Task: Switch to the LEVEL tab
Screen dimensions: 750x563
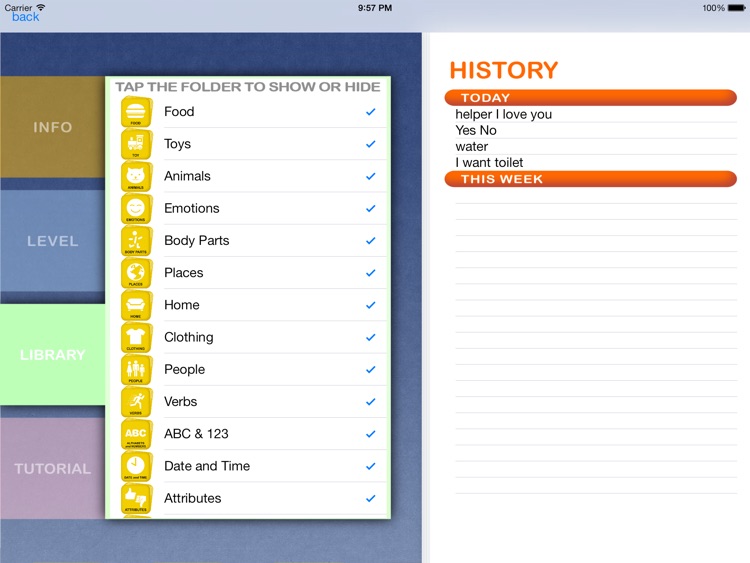Action: pos(53,241)
